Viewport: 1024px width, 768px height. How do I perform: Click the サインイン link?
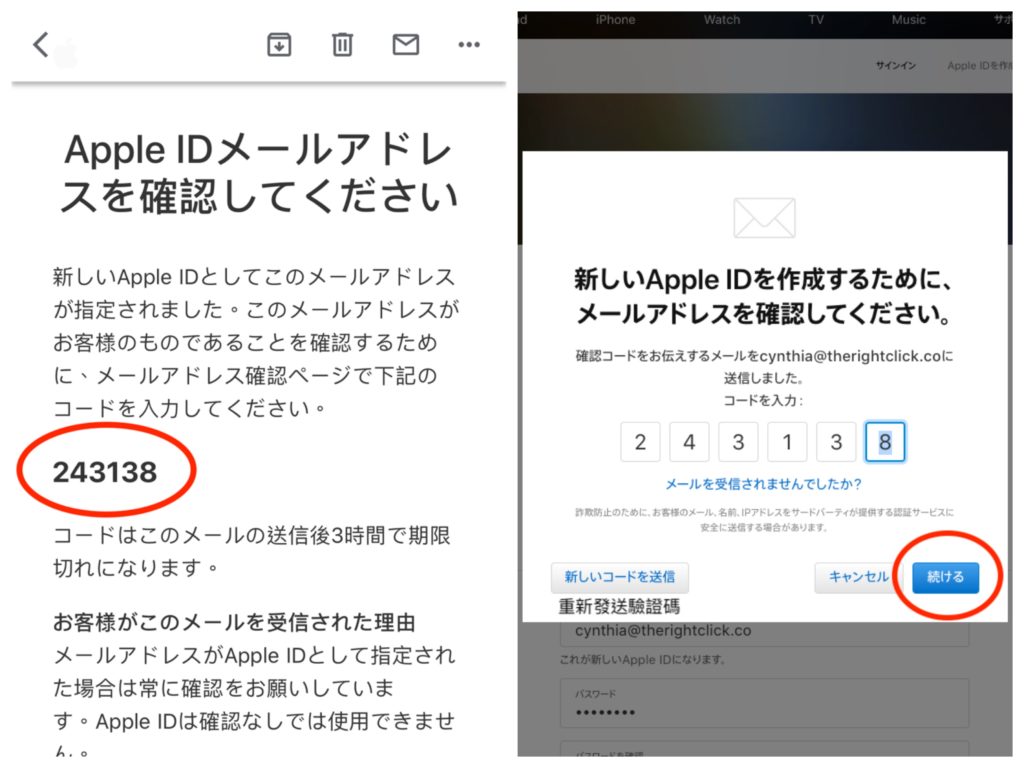coord(895,65)
